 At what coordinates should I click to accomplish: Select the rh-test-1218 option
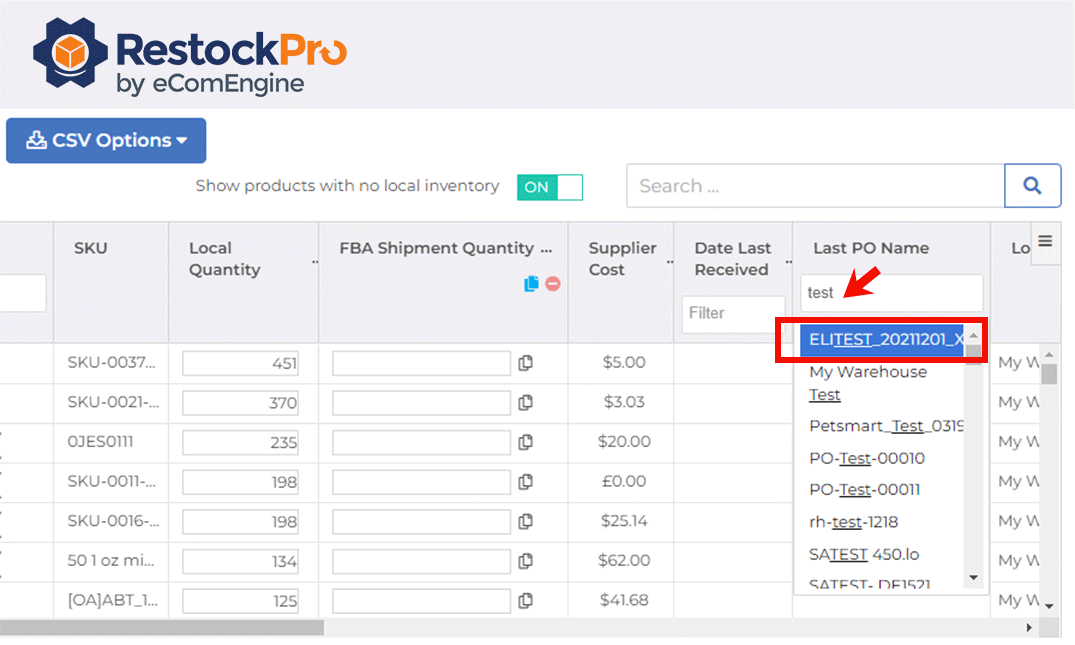(853, 522)
